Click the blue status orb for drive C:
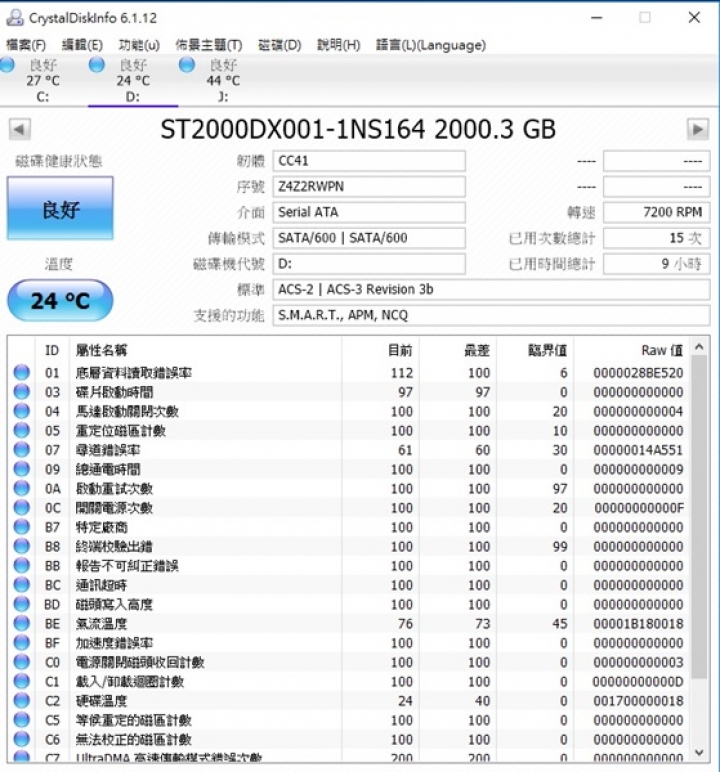Viewport: 720px width, 772px height. point(7,65)
